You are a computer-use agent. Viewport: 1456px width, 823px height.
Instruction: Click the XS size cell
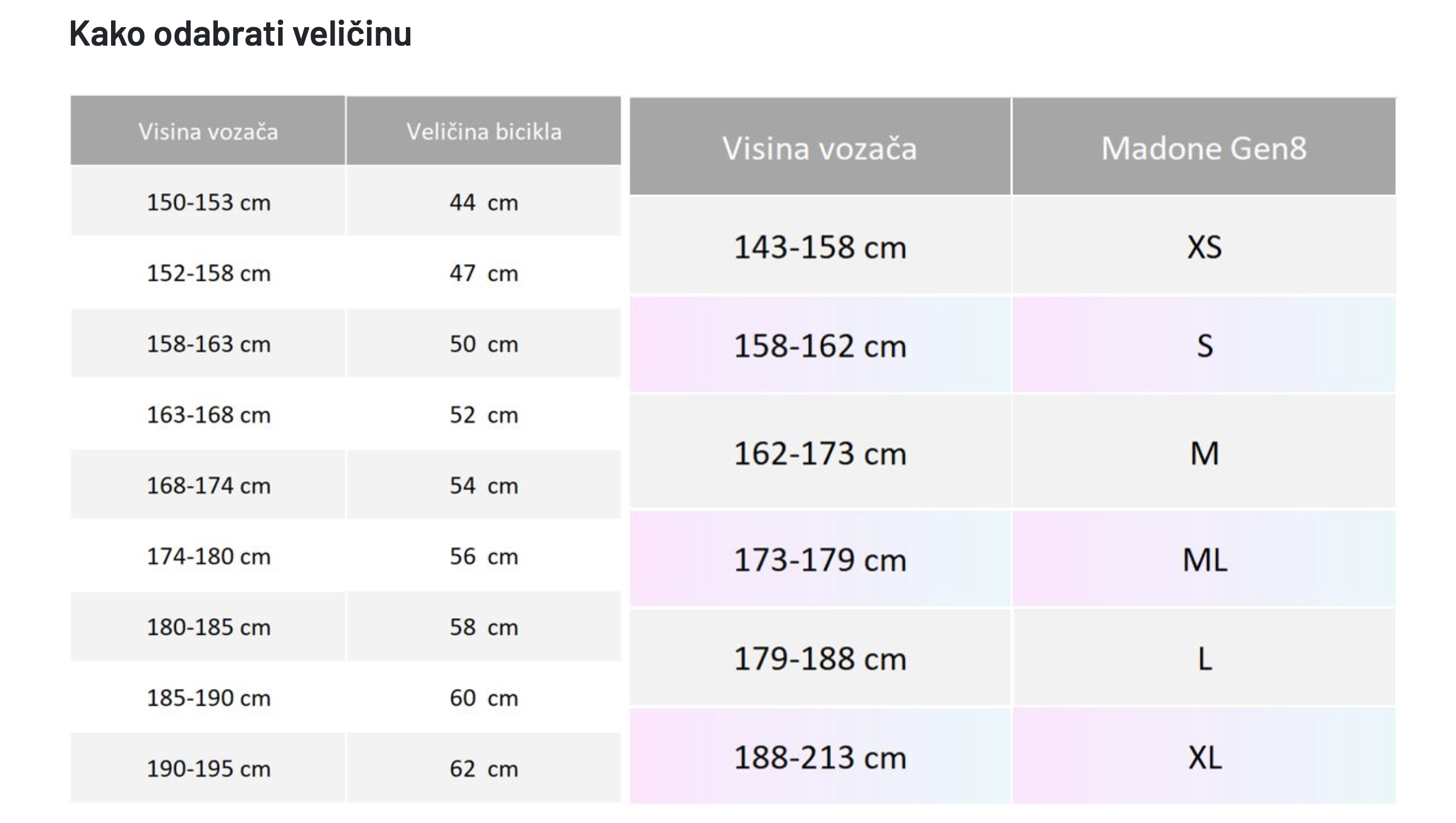tap(1204, 247)
